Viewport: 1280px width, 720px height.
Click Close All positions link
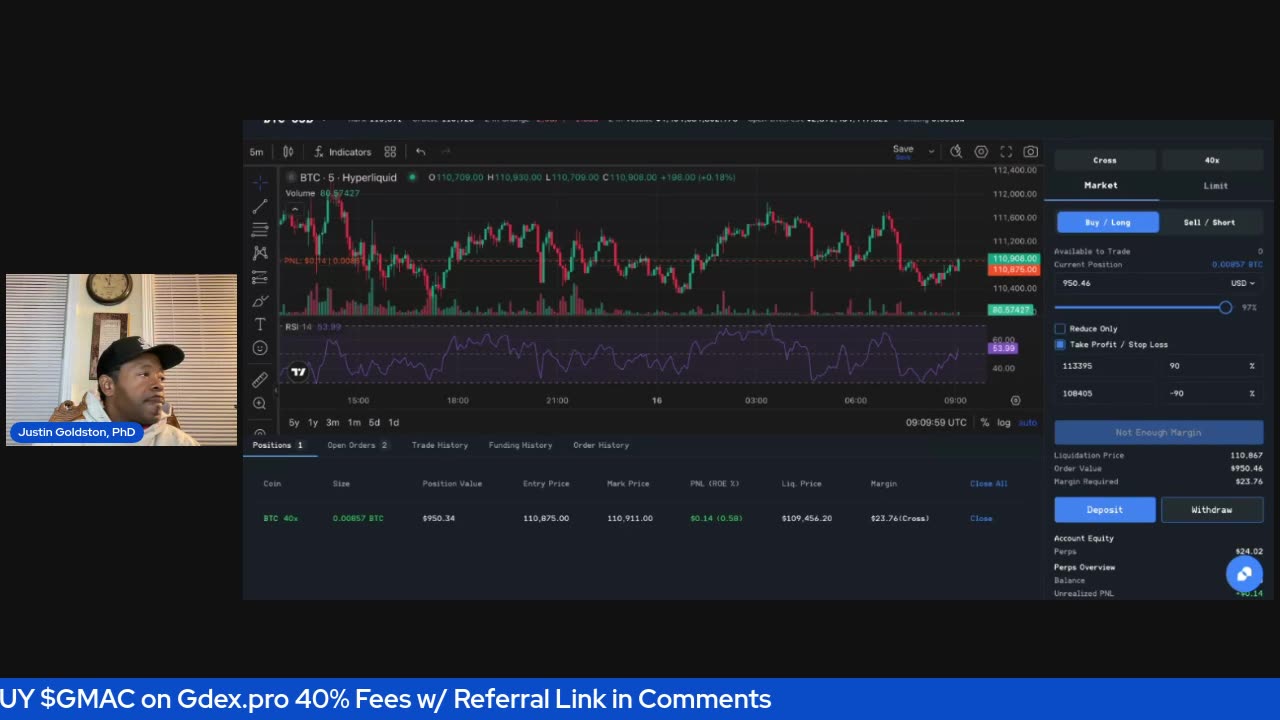[x=989, y=484]
